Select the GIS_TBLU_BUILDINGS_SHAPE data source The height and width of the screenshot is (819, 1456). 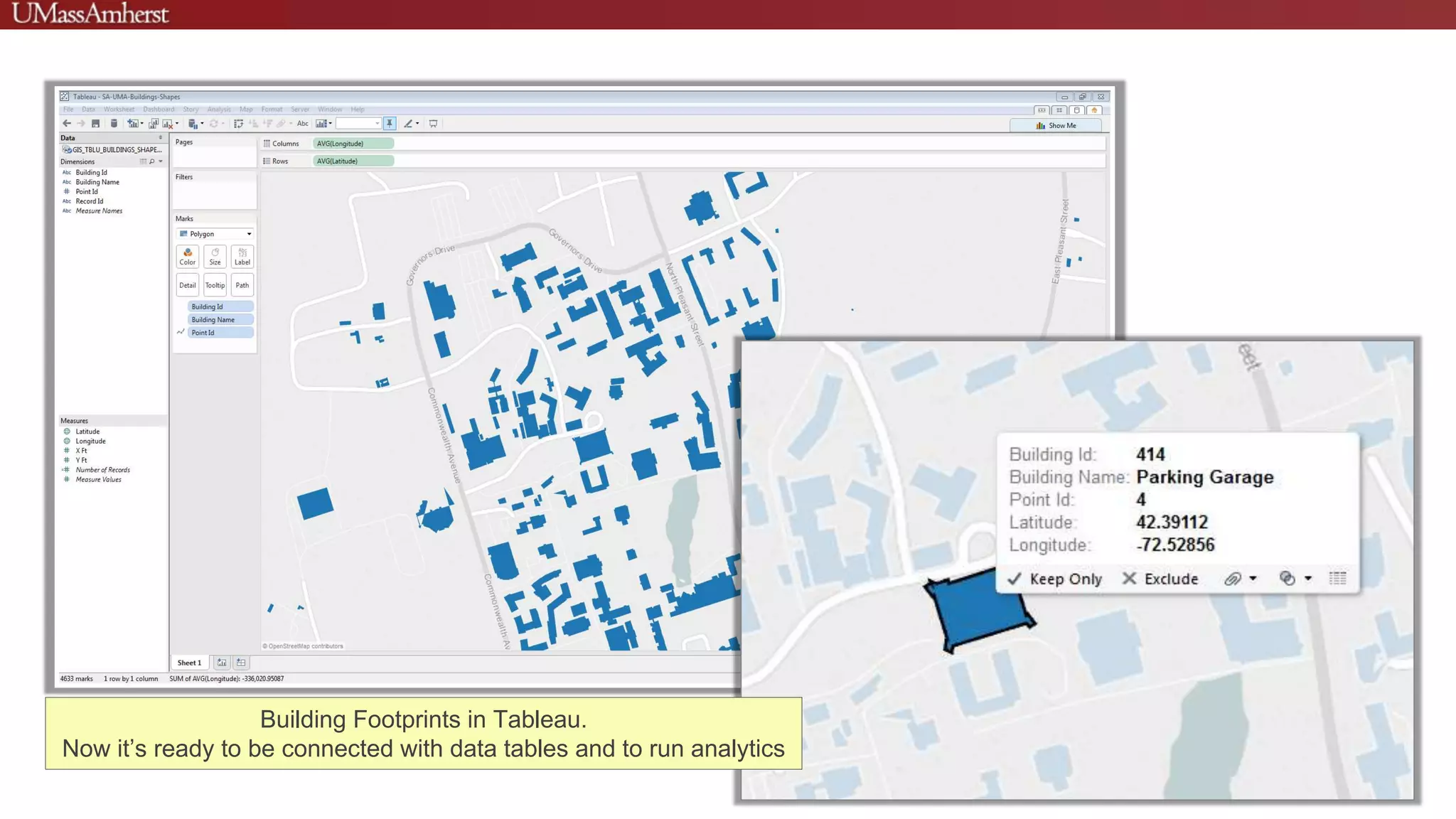tap(112, 150)
